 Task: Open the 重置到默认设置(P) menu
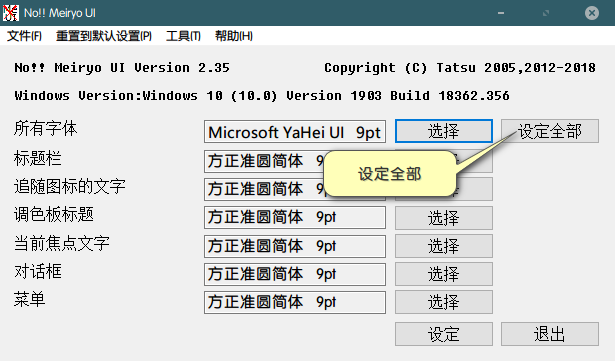104,36
